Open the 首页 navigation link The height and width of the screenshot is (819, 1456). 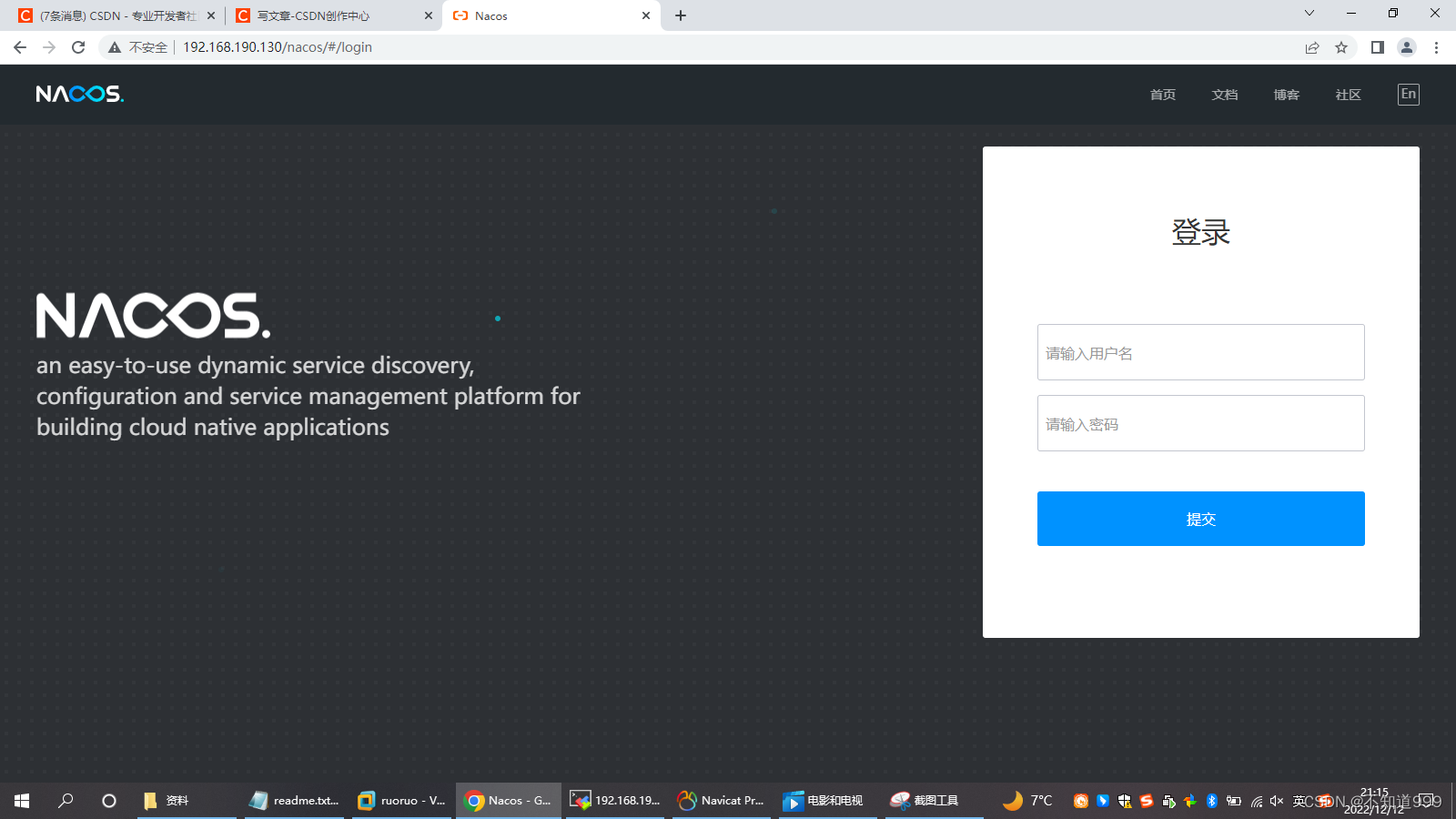pyautogui.click(x=1163, y=95)
